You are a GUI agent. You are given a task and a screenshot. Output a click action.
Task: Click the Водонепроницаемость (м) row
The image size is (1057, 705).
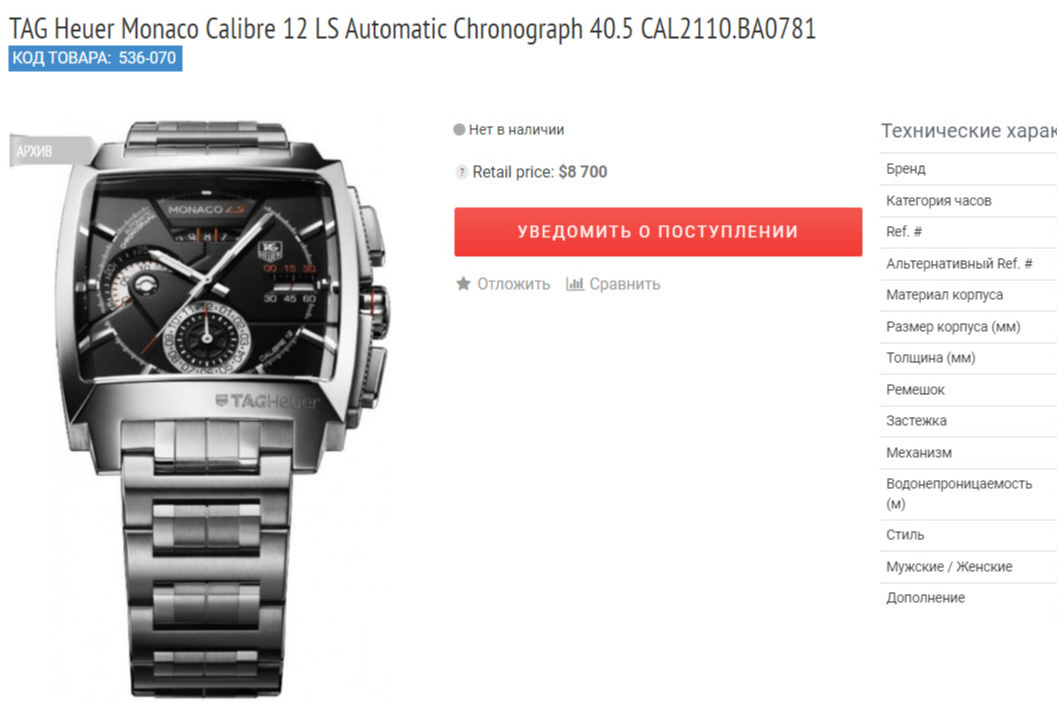969,494
